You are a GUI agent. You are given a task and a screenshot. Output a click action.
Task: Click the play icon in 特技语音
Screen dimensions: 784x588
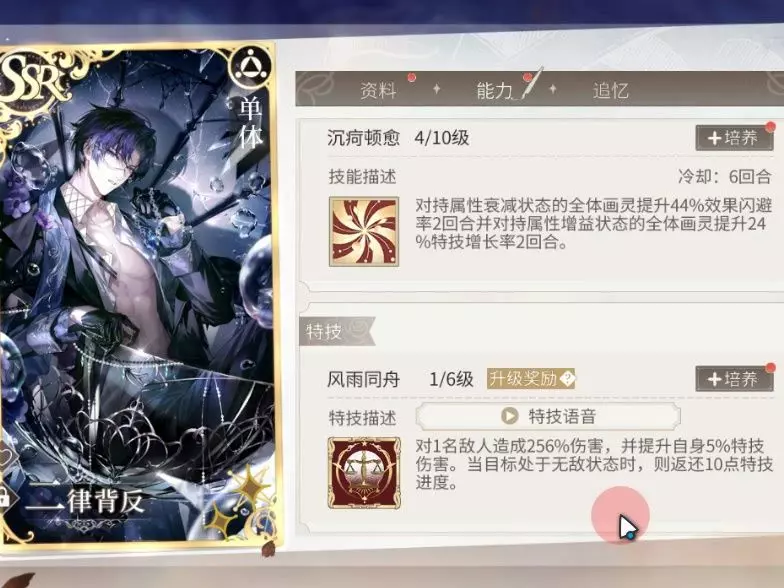coord(510,416)
